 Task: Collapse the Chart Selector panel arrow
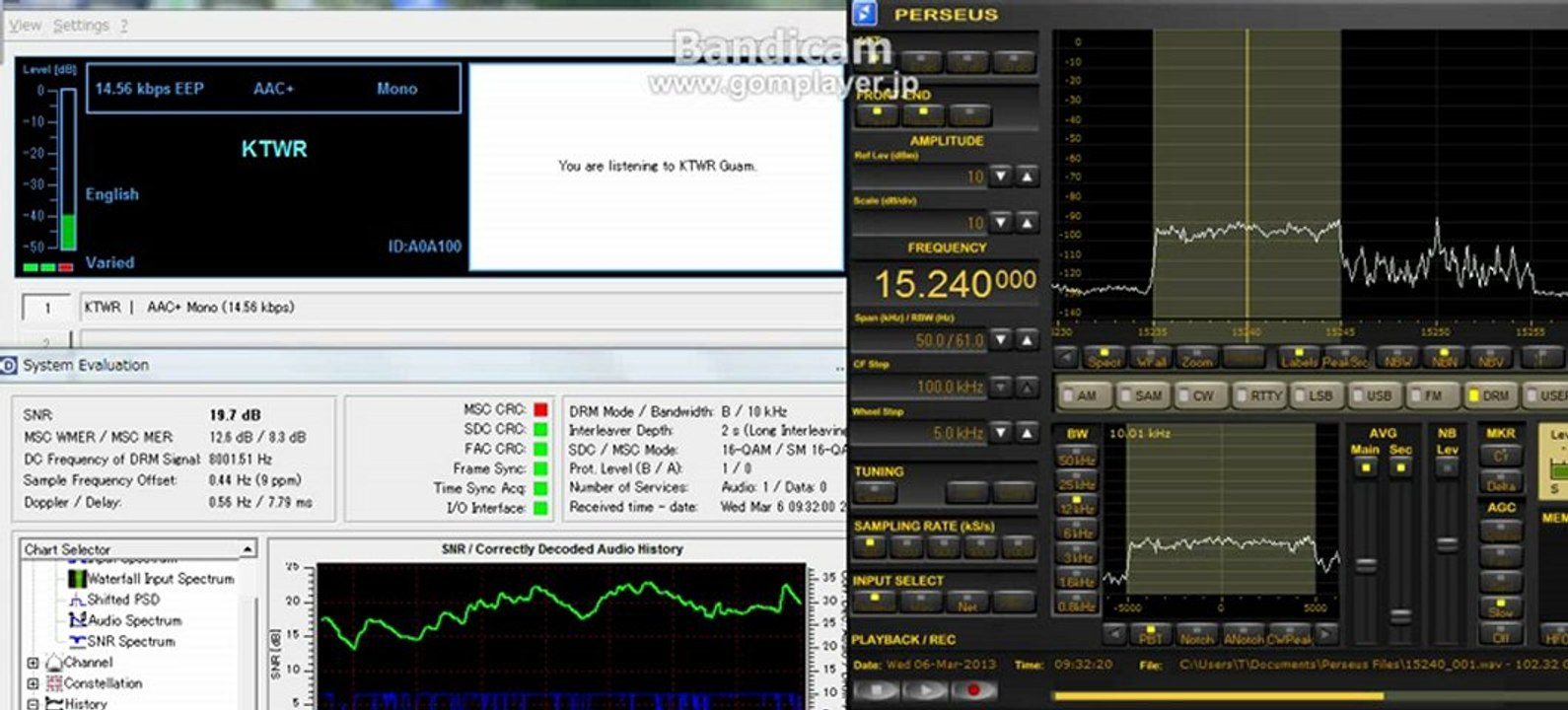point(247,549)
